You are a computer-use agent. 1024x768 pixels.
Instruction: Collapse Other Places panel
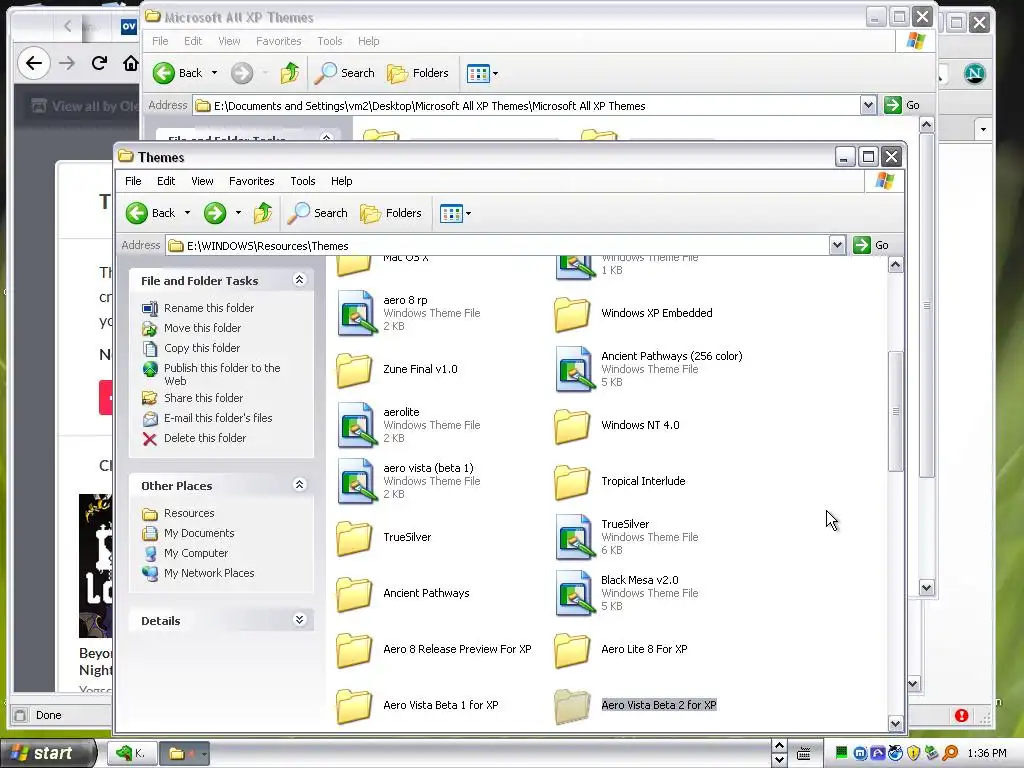[300, 485]
